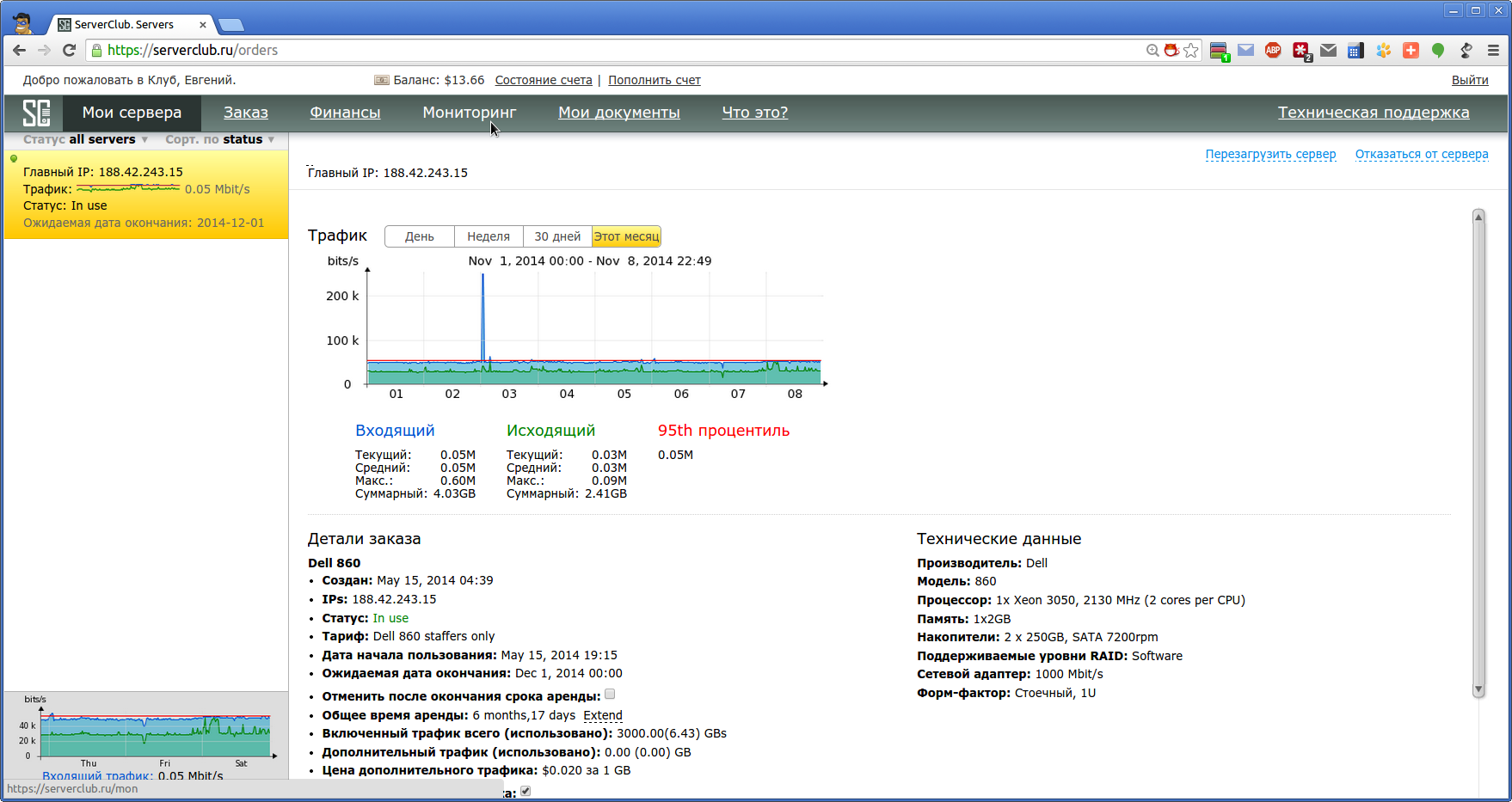The width and height of the screenshot is (1512, 802).
Task: Click Отказаться от сервера link
Action: coord(1422,155)
